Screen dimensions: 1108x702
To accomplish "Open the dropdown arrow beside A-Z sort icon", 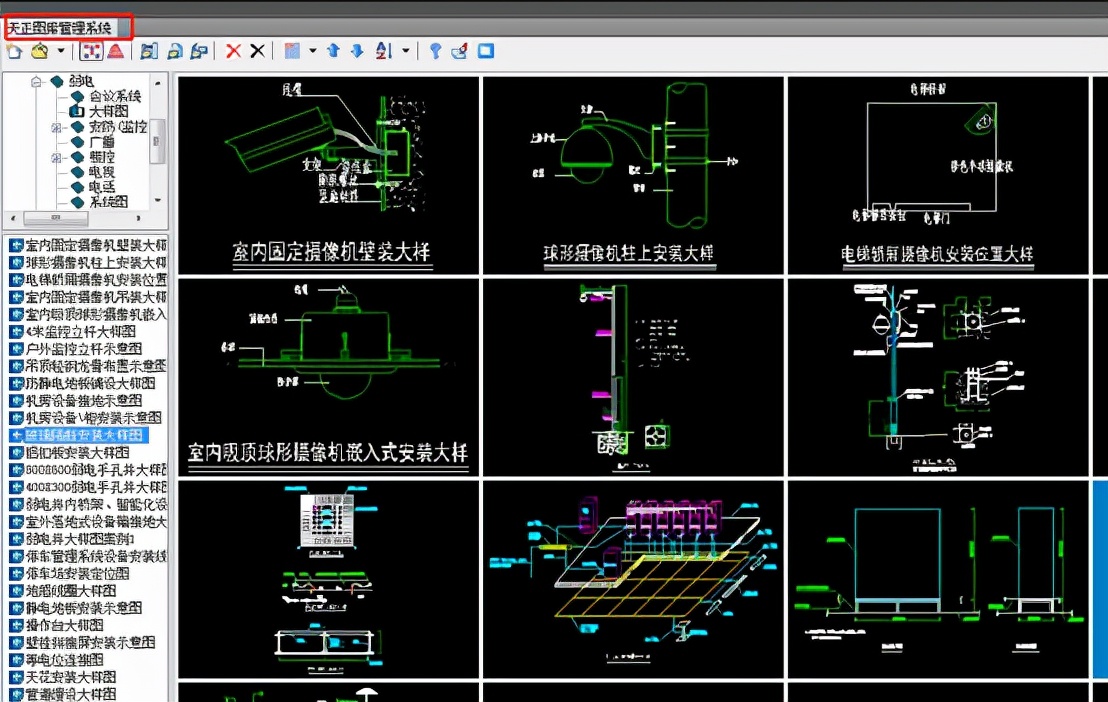I will (405, 51).
